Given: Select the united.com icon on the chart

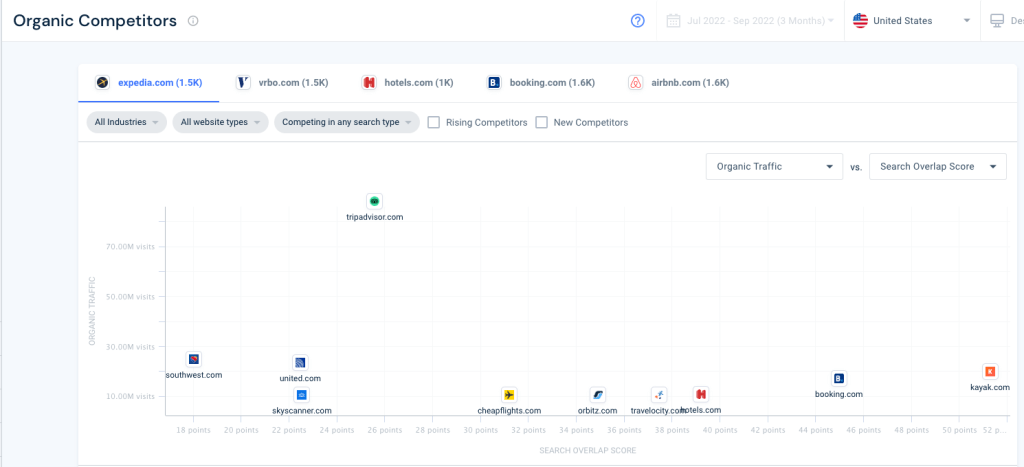Looking at the screenshot, I should [300, 362].
